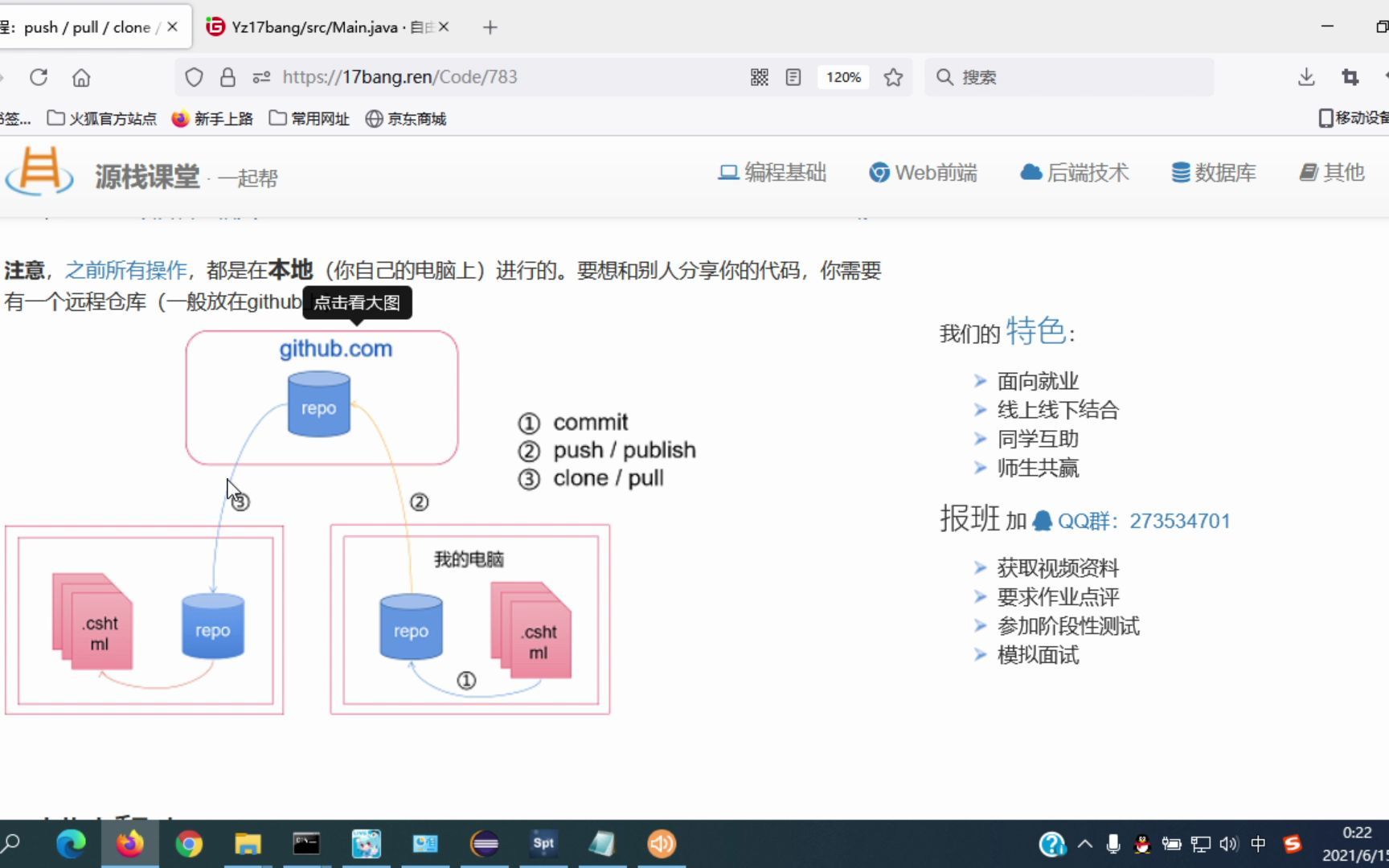Open taskbar search magnifier
Image resolution: width=1389 pixels, height=868 pixels.
click(11, 843)
